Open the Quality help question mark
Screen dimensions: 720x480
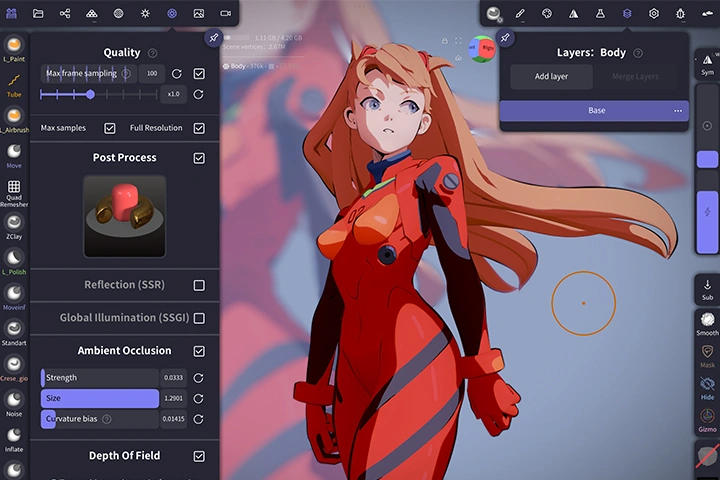[x=152, y=53]
